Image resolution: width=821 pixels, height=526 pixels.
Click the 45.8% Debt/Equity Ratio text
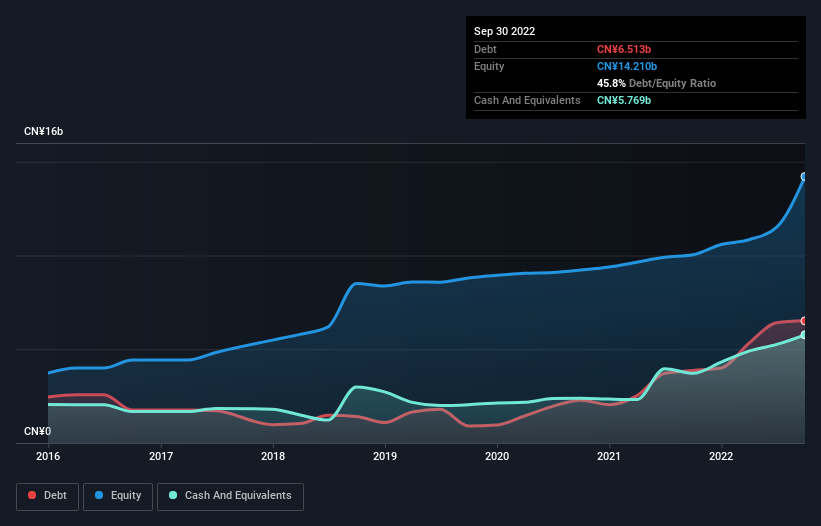pos(657,83)
